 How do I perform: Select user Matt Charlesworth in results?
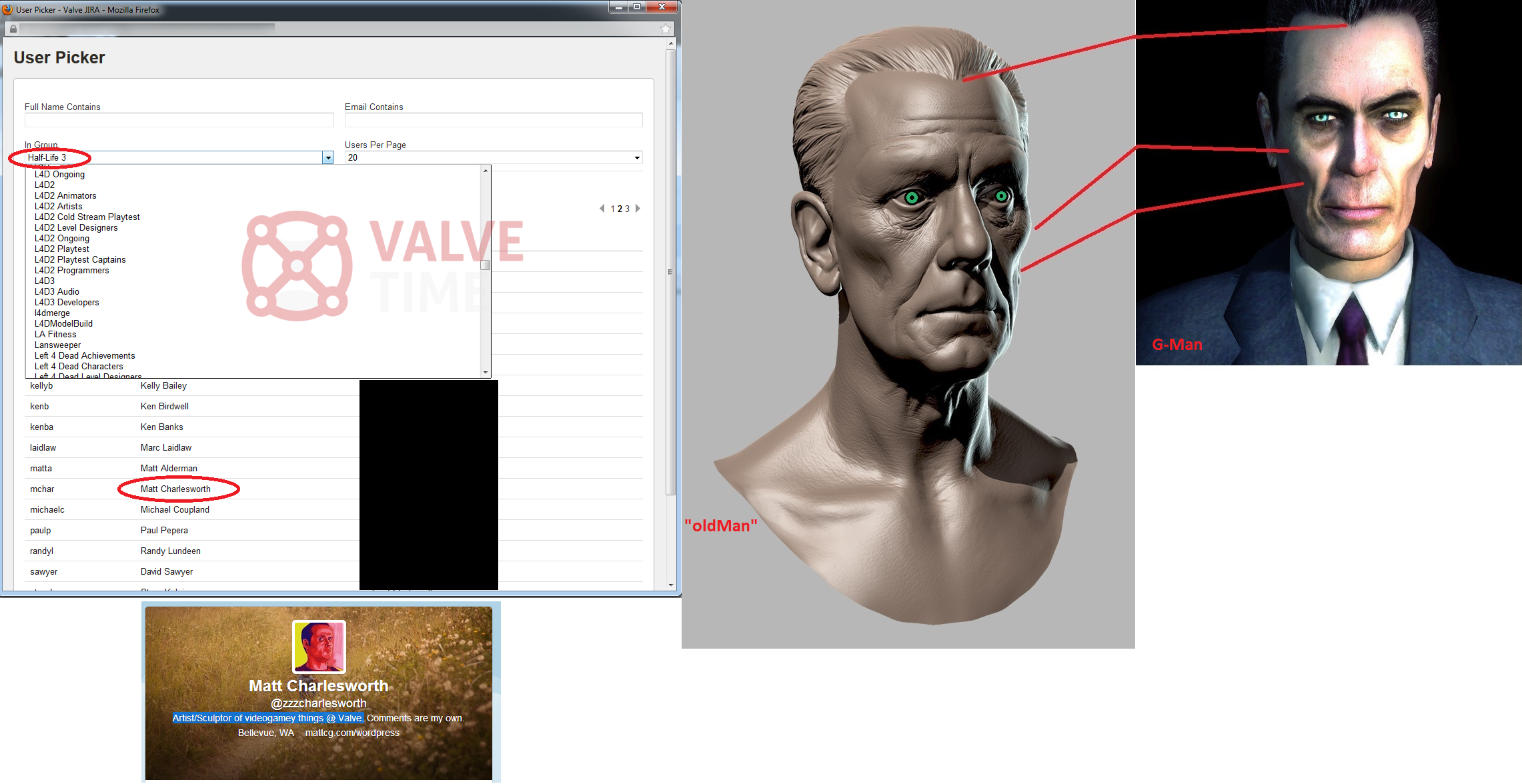click(x=175, y=489)
